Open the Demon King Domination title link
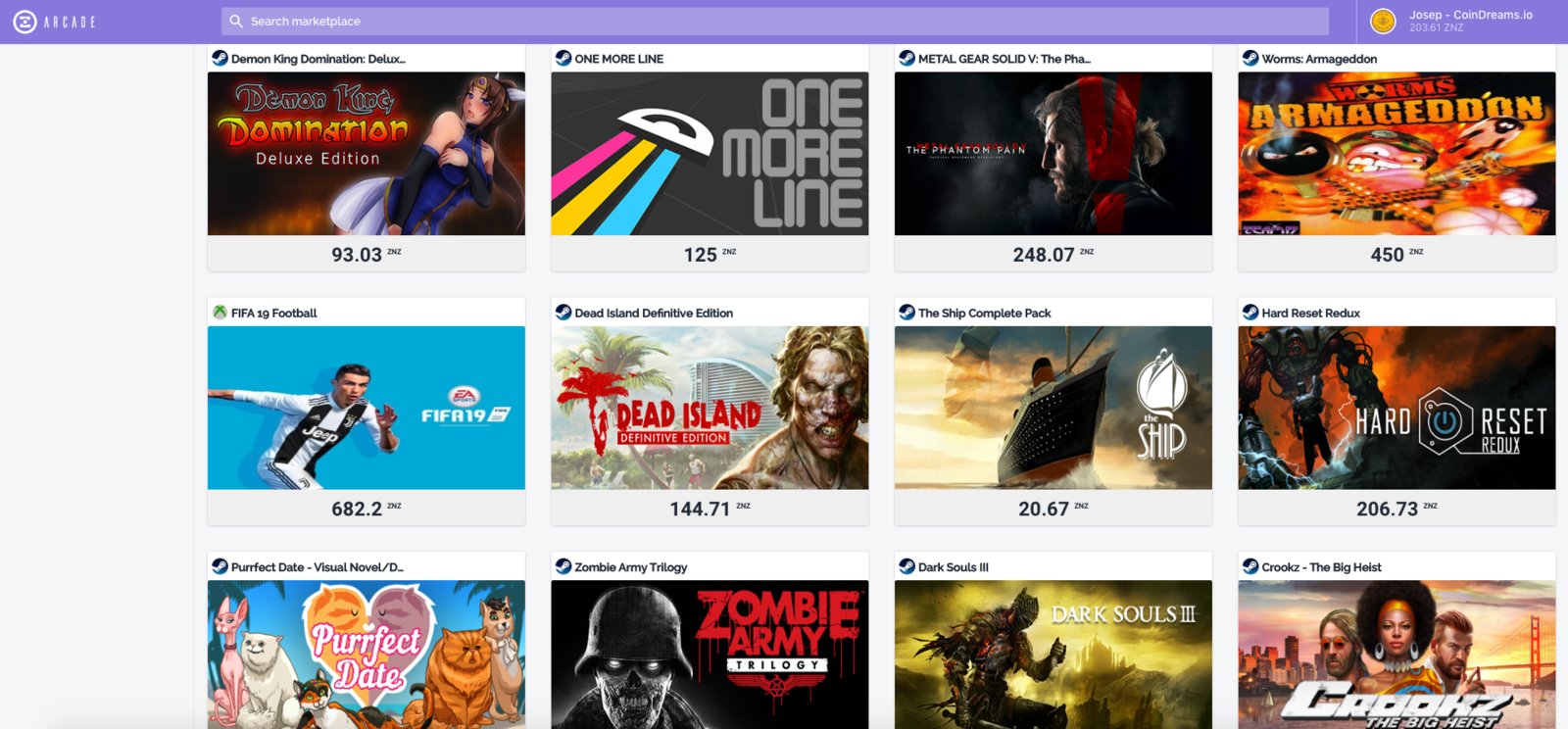 318,59
